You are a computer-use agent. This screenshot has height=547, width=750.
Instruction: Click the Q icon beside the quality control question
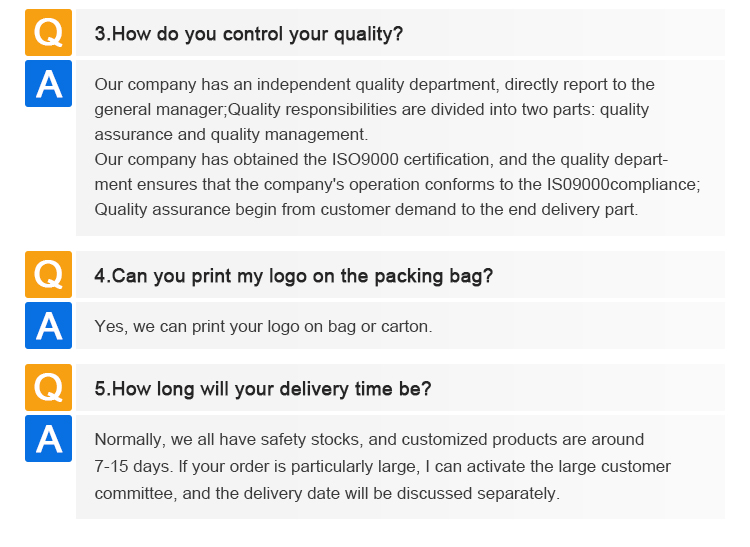click(48, 33)
